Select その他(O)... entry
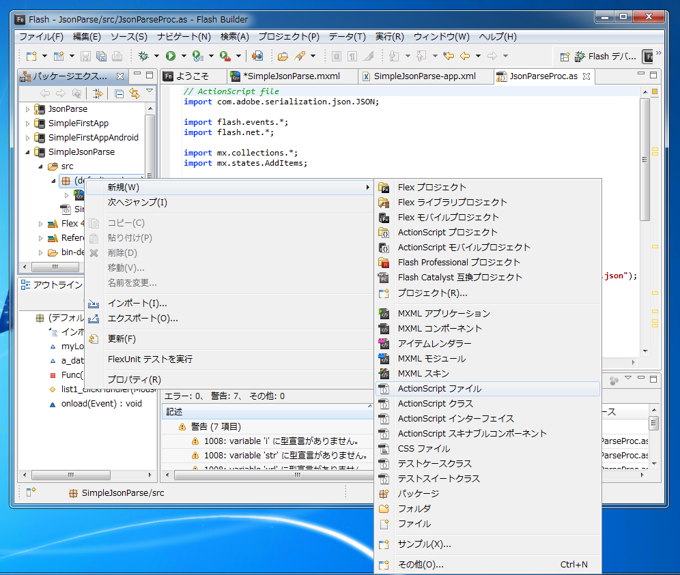Viewport: 680px width, 575px height. [487, 565]
